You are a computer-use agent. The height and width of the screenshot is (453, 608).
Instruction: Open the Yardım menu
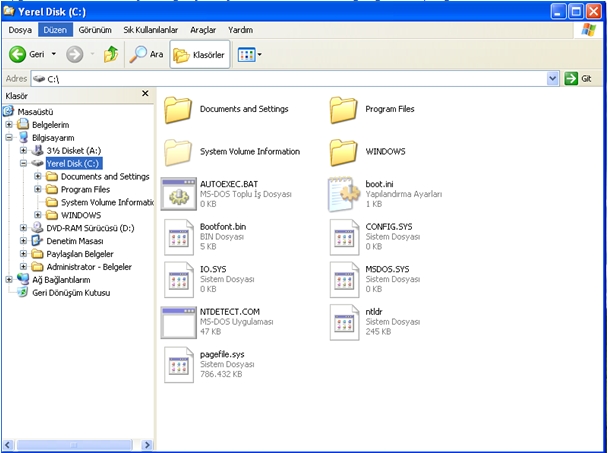pos(240,30)
